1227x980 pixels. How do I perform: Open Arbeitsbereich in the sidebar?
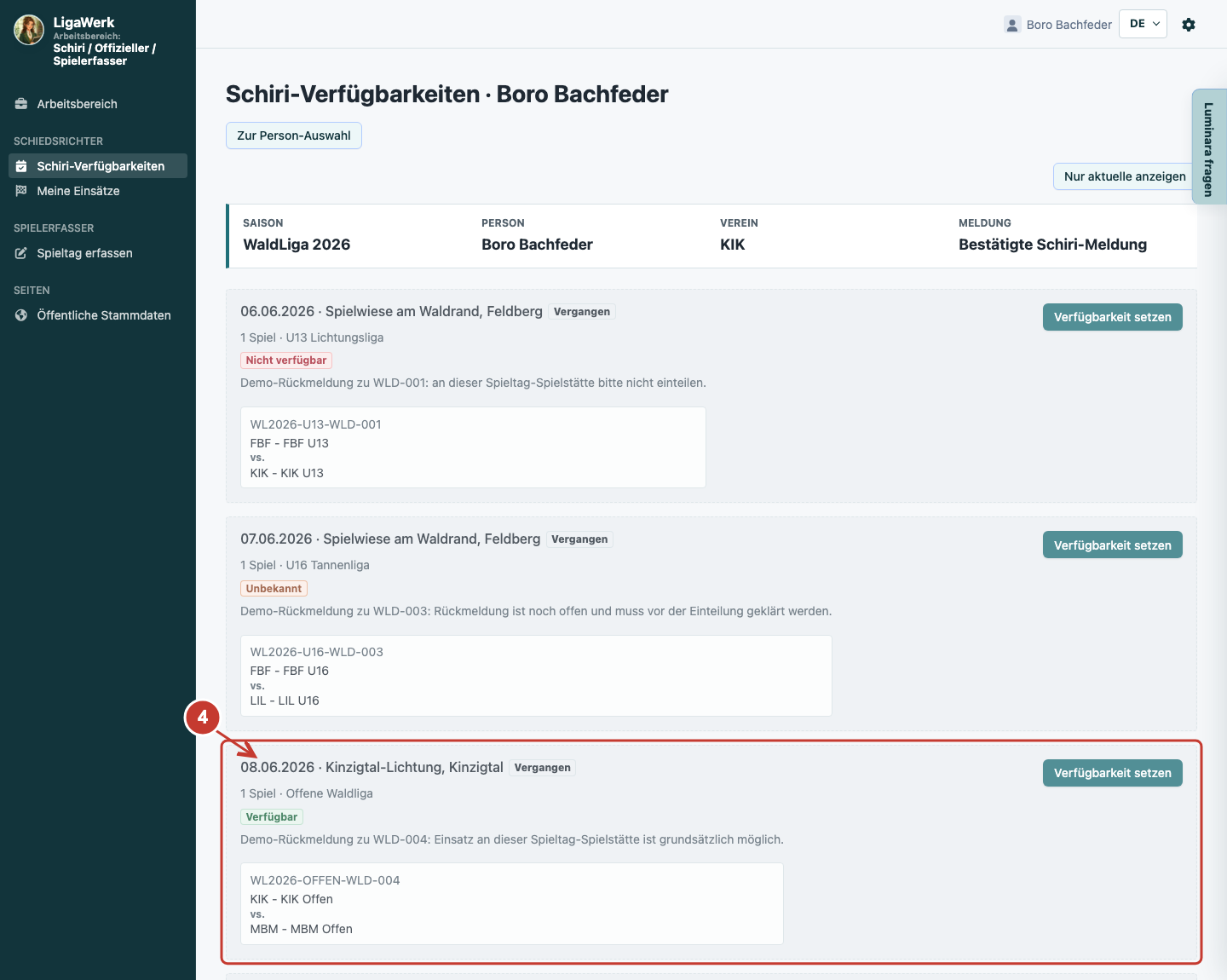(98, 104)
